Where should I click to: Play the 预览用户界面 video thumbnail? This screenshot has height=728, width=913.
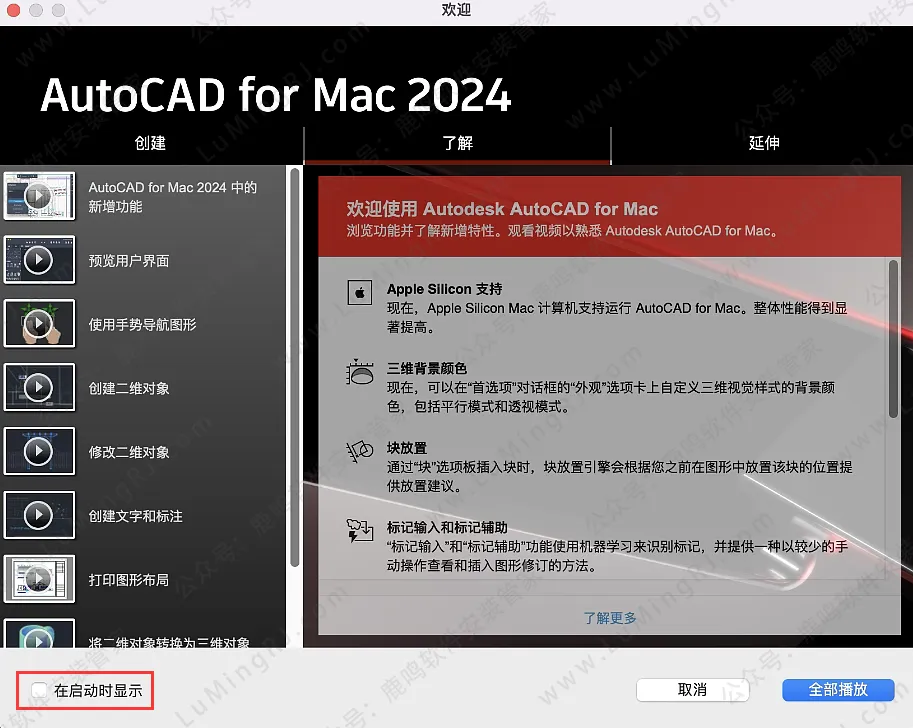tap(39, 260)
